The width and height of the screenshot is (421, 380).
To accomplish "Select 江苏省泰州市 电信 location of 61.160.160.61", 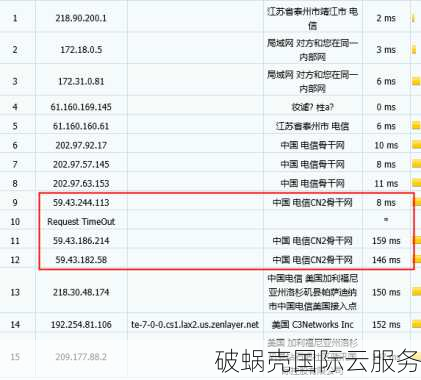I will [x=312, y=126].
